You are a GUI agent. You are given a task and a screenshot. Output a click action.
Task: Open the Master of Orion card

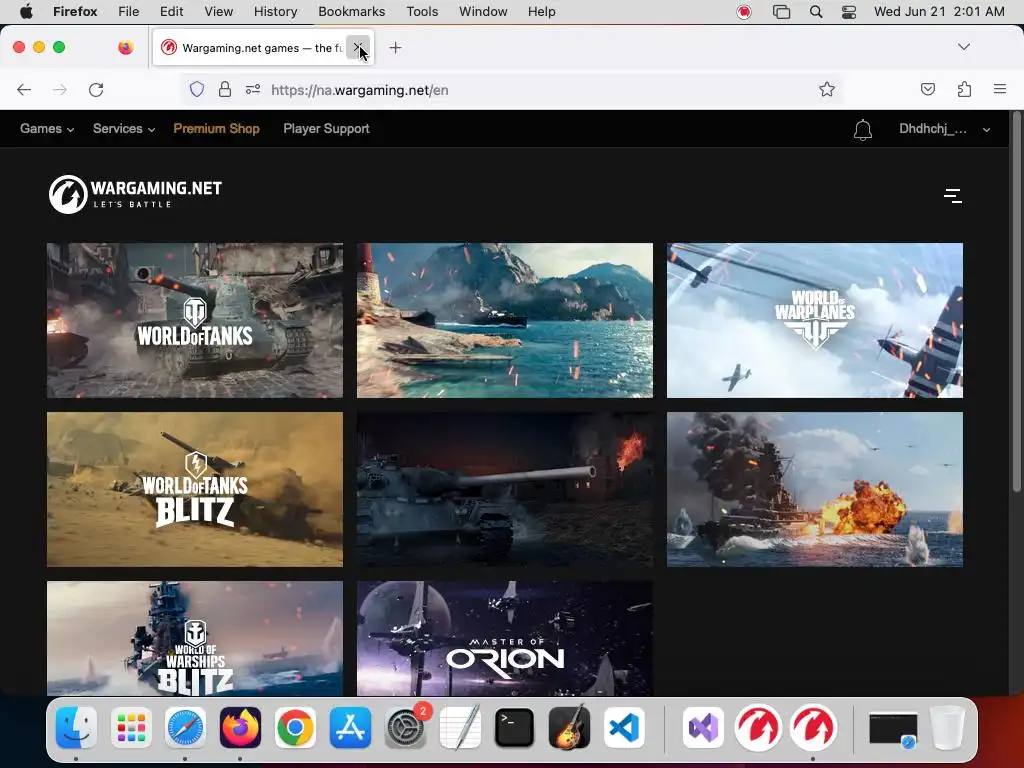point(505,638)
